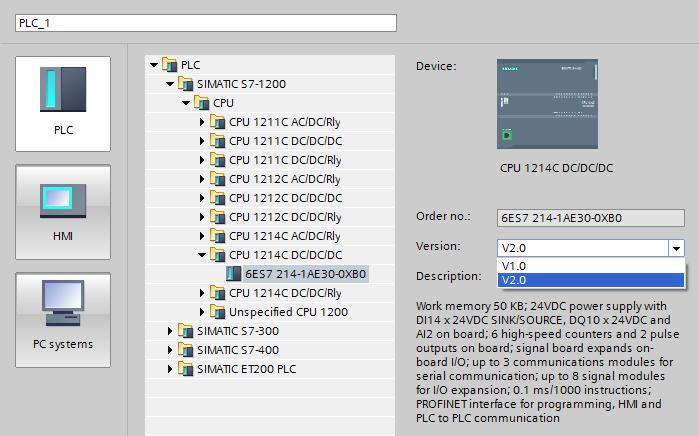Select the CPU 1214C AC/DC/Rly label

284,236
